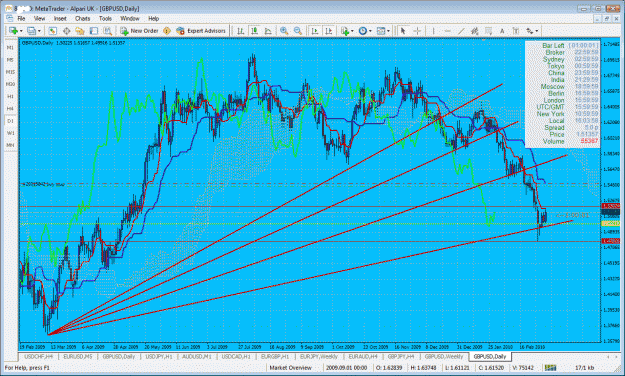625x376 pixels.
Task: Expand the Templates dropdown arrow
Action: click(x=388, y=31)
